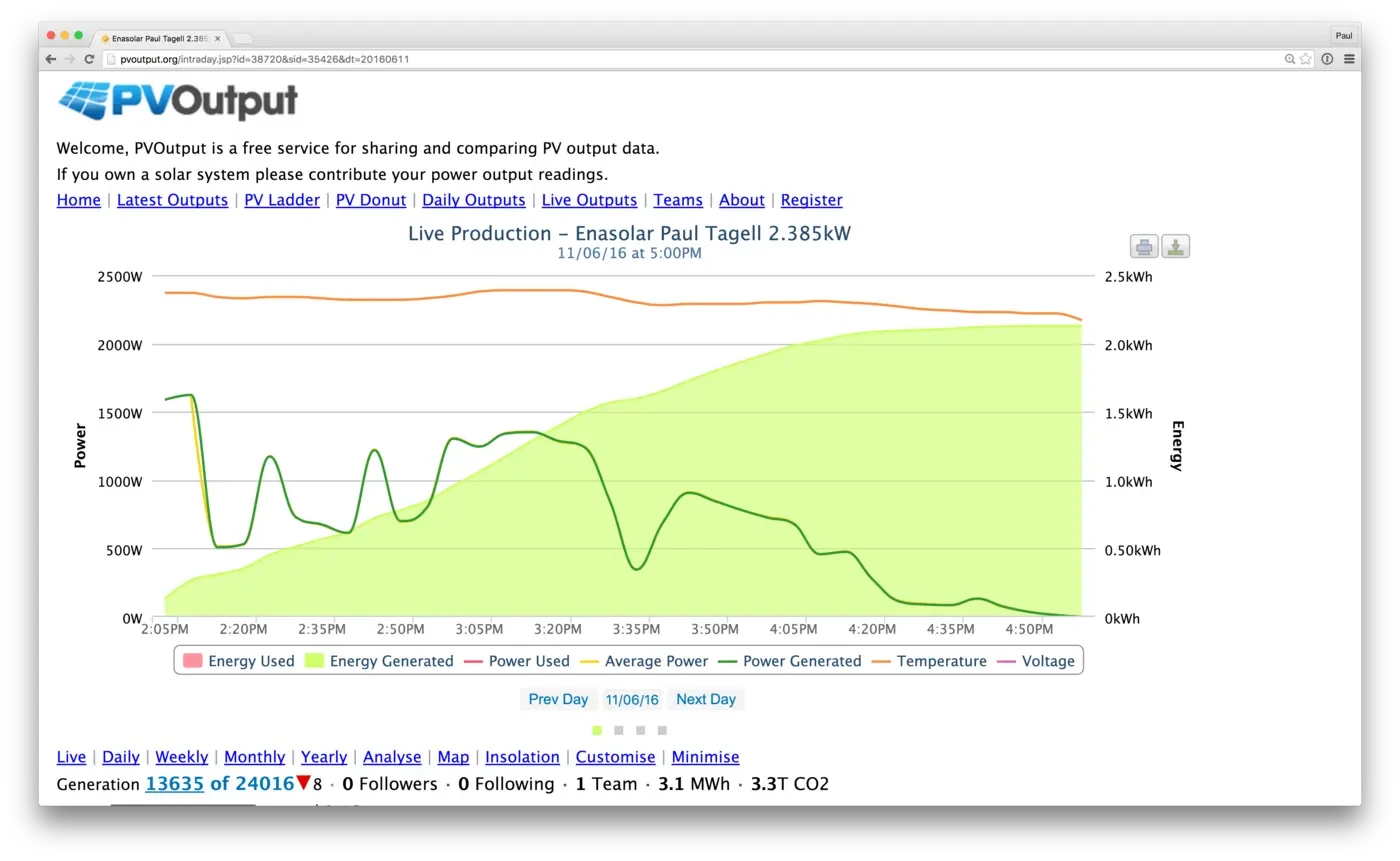Viewport: 1400px width, 861px height.
Task: Toggle Energy Generated series in legend
Action: tap(379, 661)
